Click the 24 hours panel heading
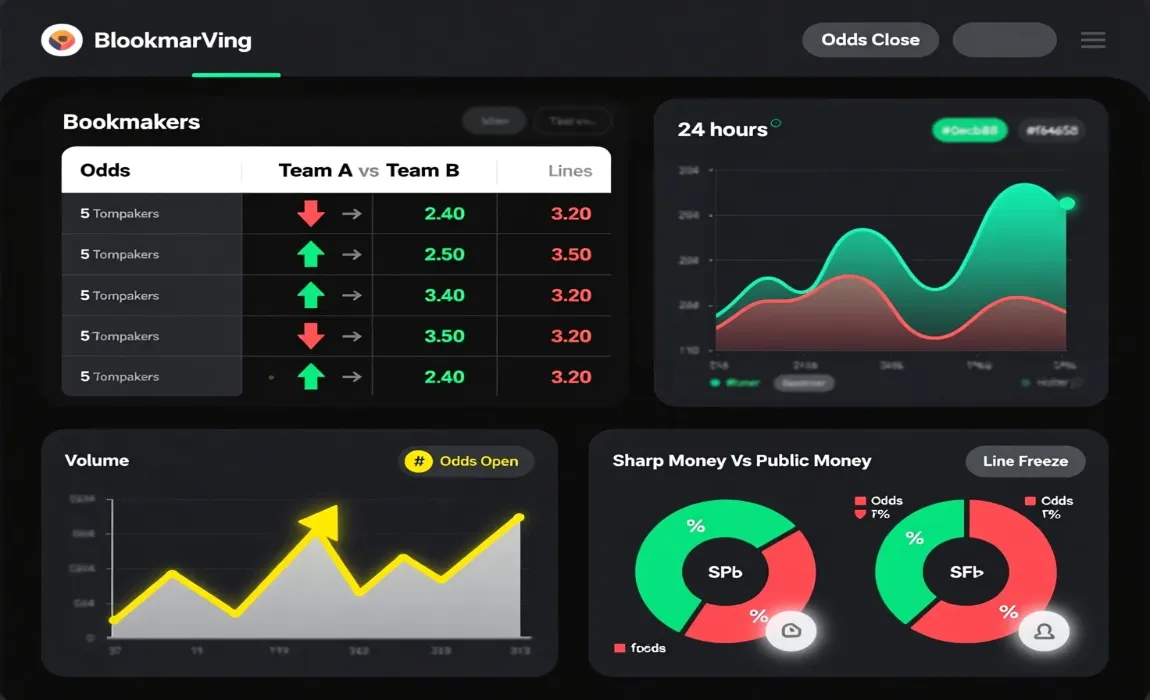The height and width of the screenshot is (700, 1150). pyautogui.click(x=722, y=130)
